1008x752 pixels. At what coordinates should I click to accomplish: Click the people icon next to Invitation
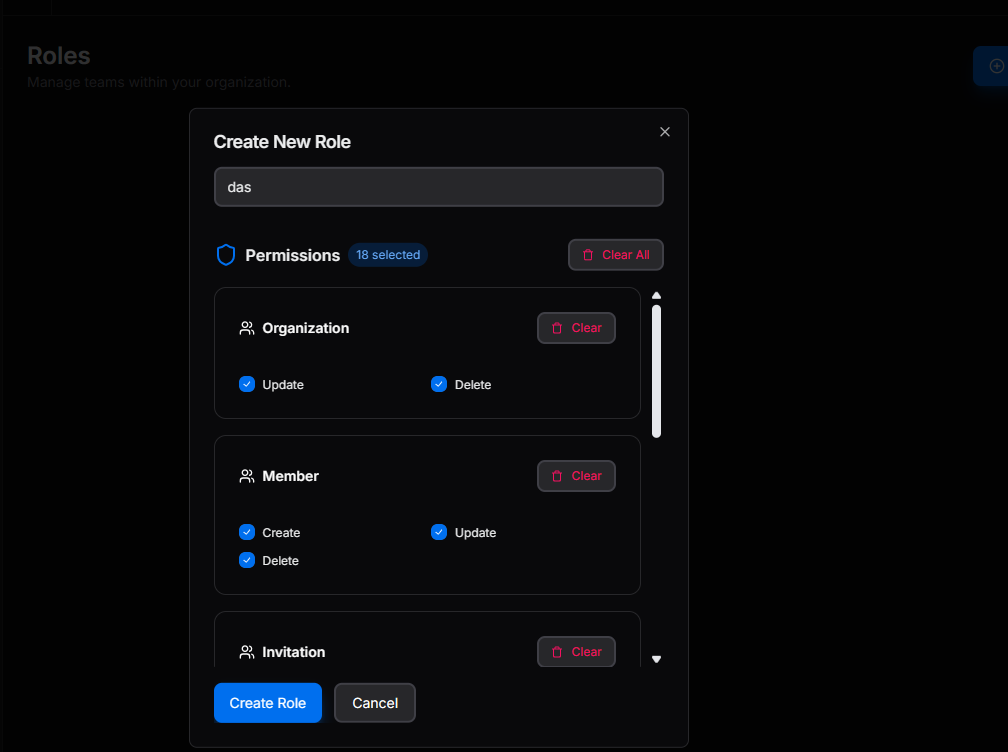point(246,651)
